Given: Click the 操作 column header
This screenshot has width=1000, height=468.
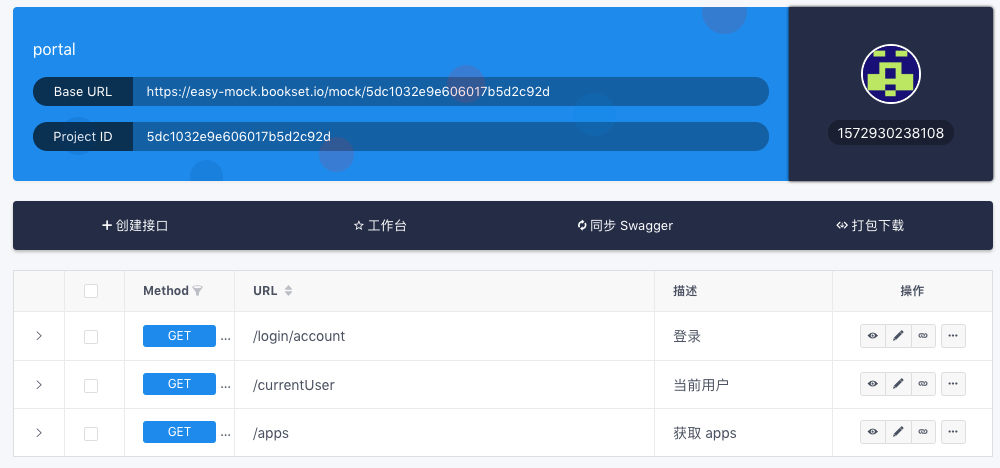Looking at the screenshot, I should (912, 291).
